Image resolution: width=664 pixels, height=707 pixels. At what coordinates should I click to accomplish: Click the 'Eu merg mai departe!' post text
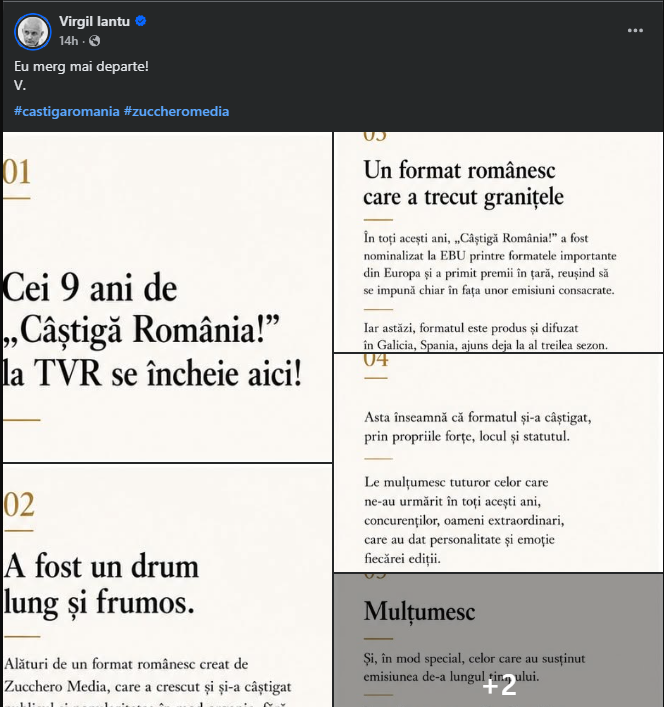[81, 66]
